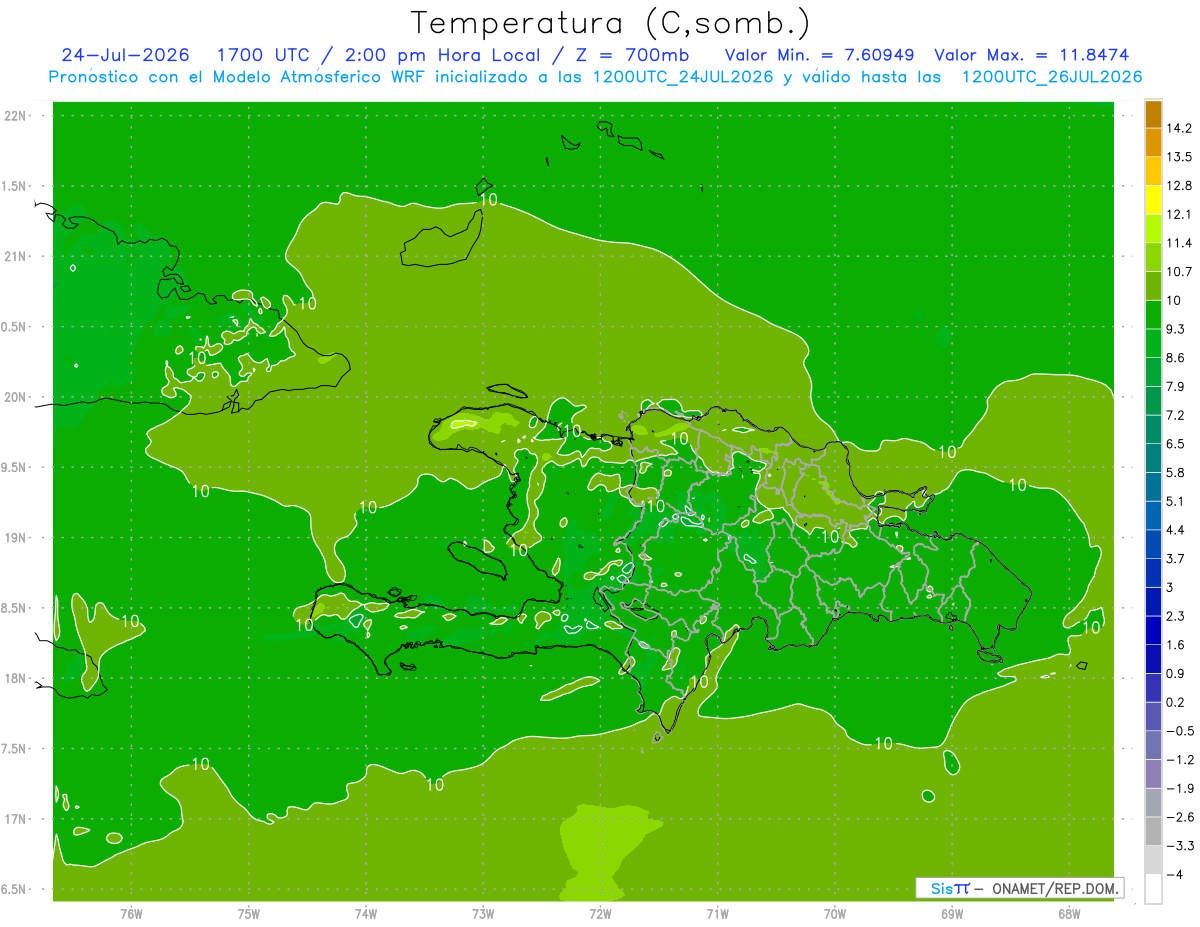Click the purple swatch between -1.9 and -1.2

1153,774
